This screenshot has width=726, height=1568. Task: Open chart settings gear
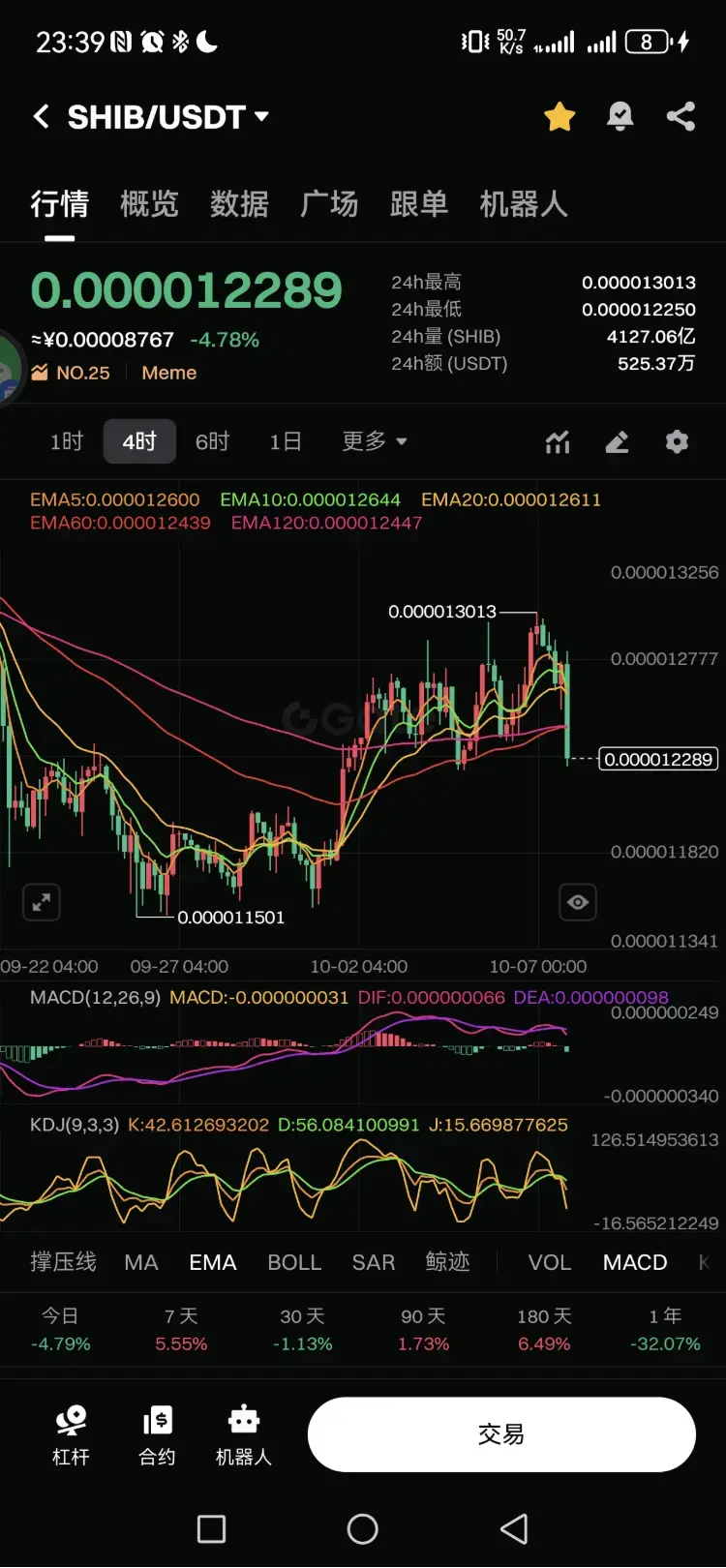677,442
